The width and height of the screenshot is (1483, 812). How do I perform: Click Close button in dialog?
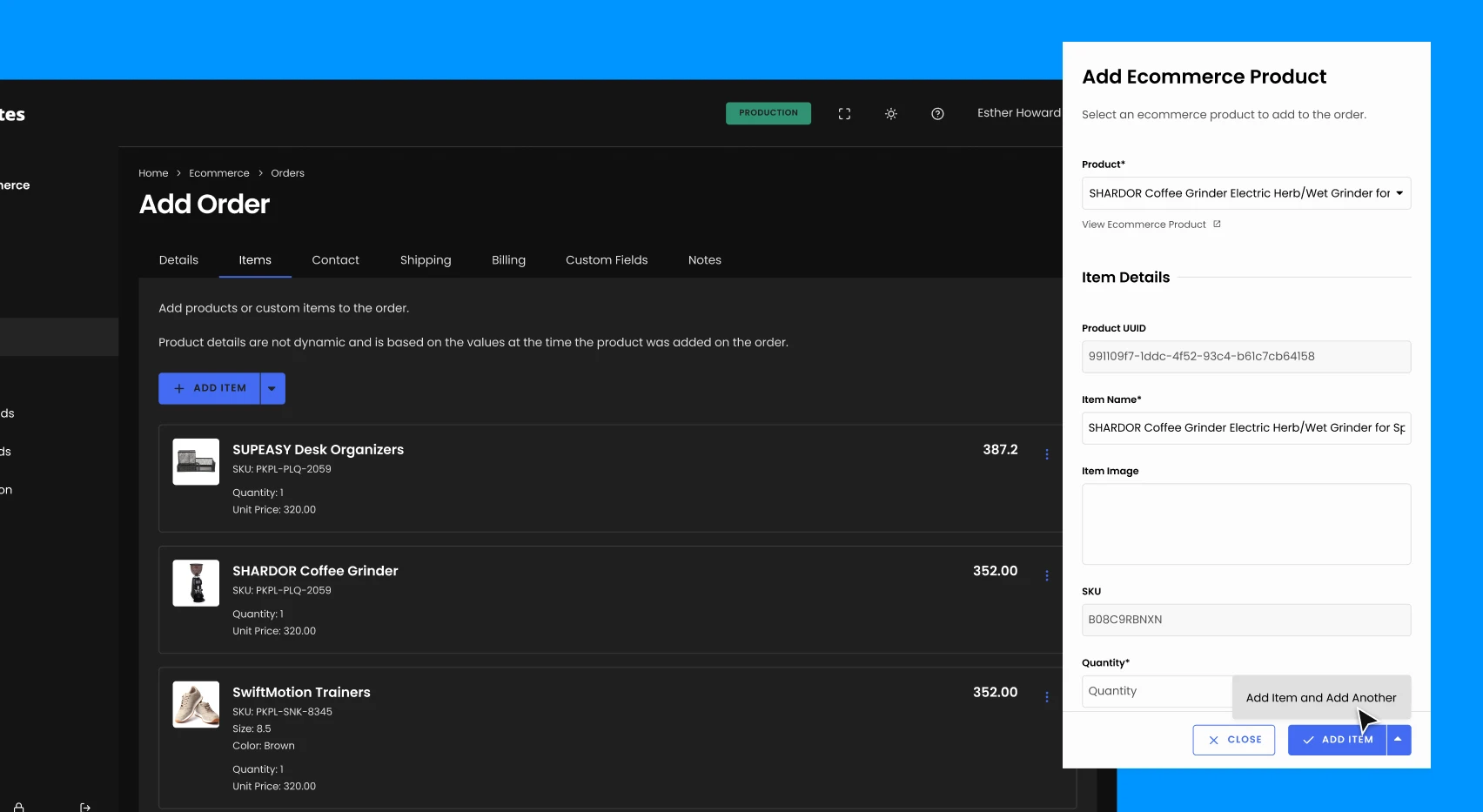pos(1233,740)
